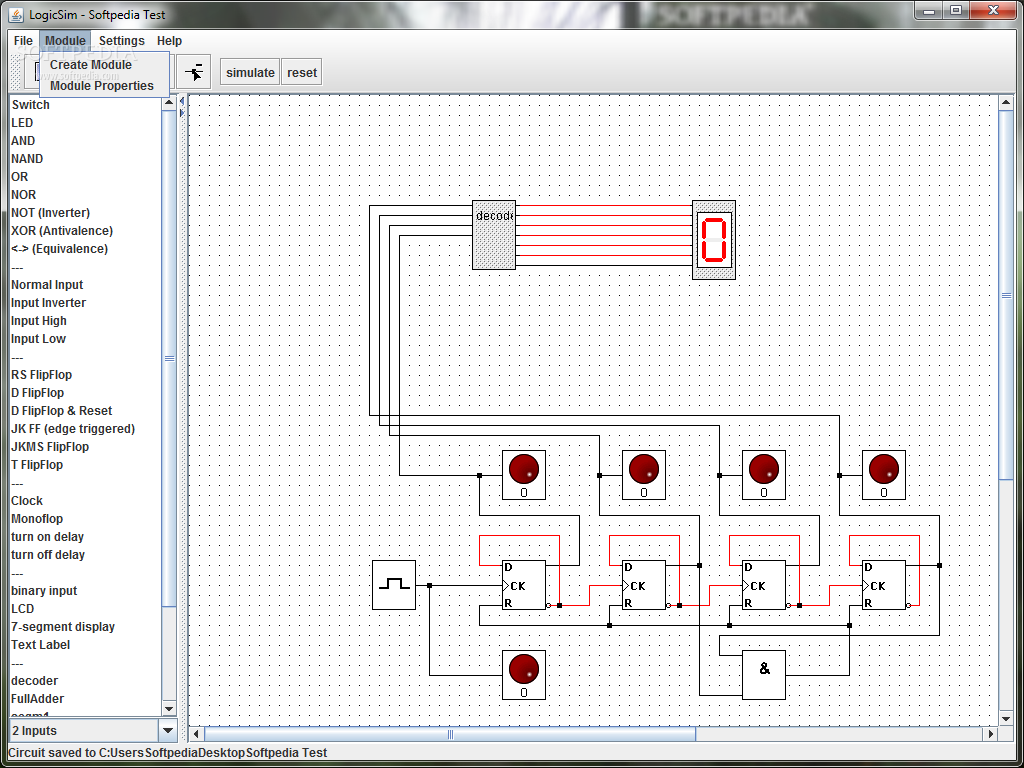Start the circuit with the simulate button
The width and height of the screenshot is (1024, 768).
click(x=250, y=72)
